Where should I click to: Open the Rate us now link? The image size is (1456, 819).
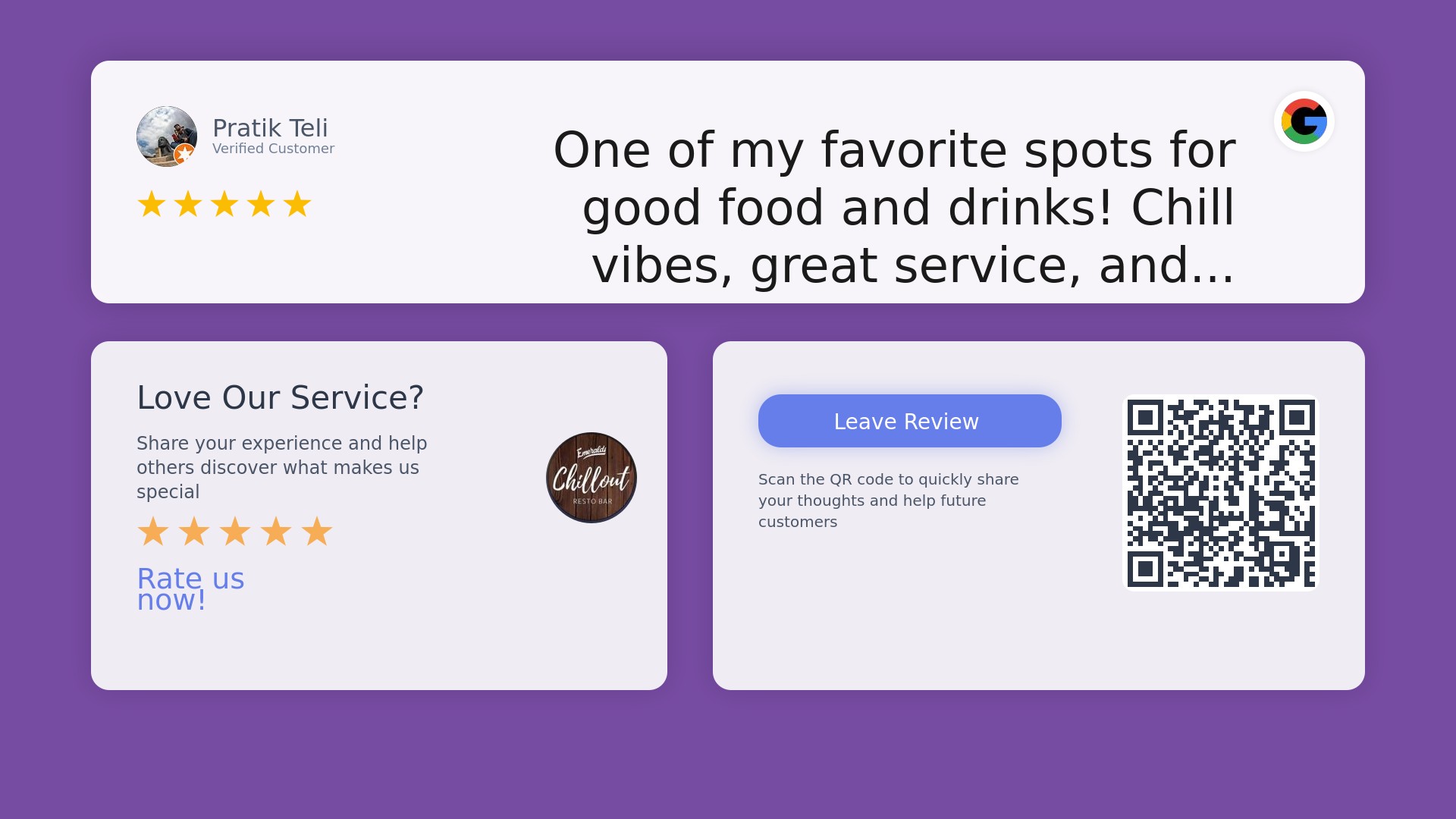190,589
